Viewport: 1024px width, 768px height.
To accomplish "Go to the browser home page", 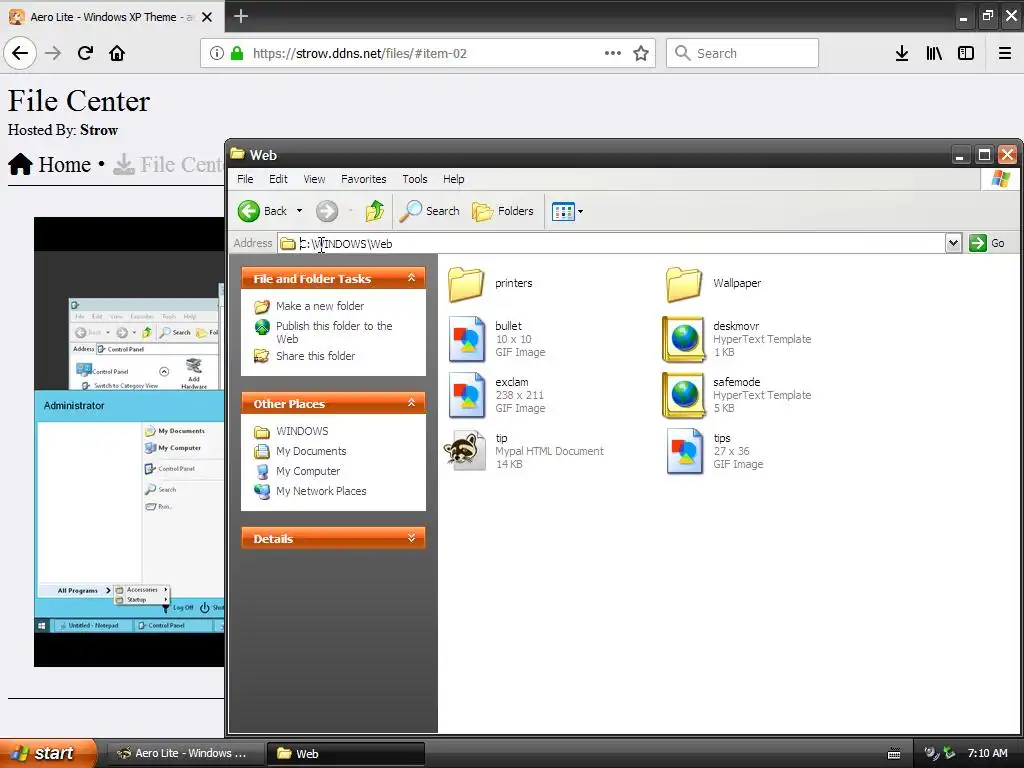I will (x=117, y=53).
